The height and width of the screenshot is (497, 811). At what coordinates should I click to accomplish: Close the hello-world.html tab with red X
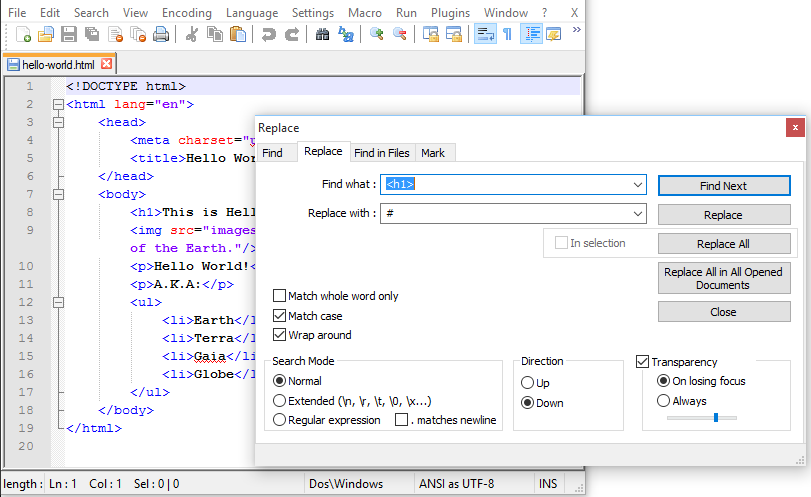(107, 64)
